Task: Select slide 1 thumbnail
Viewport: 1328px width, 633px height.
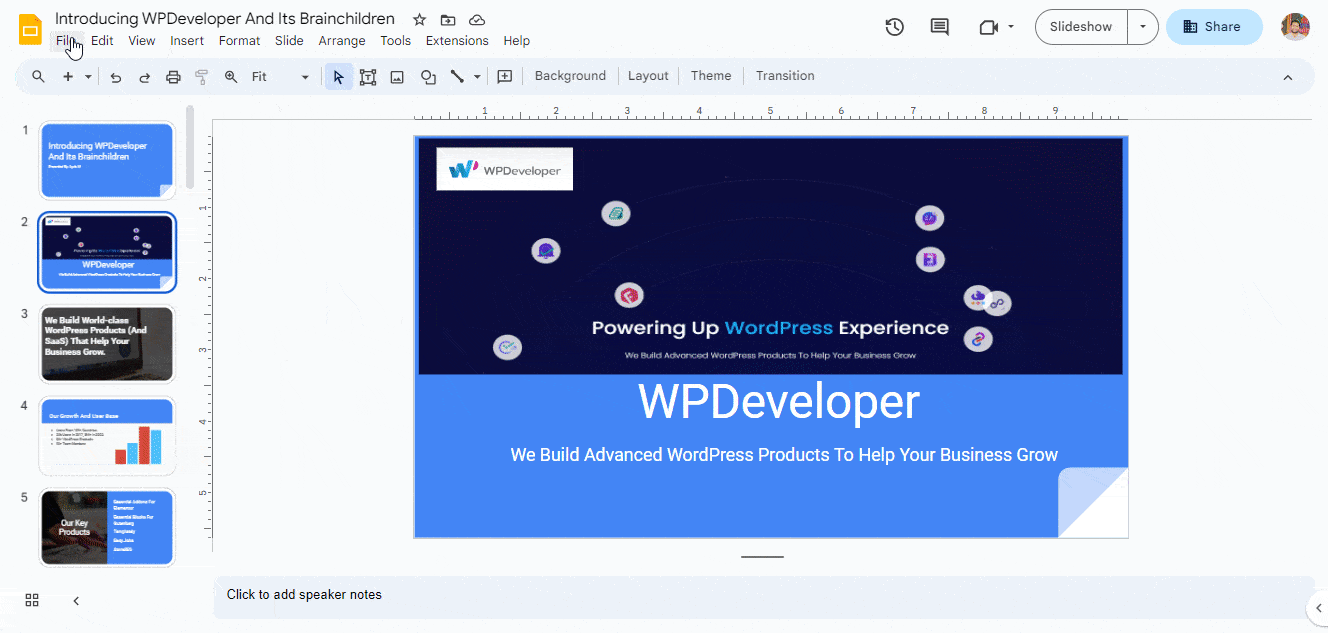Action: tap(107, 160)
